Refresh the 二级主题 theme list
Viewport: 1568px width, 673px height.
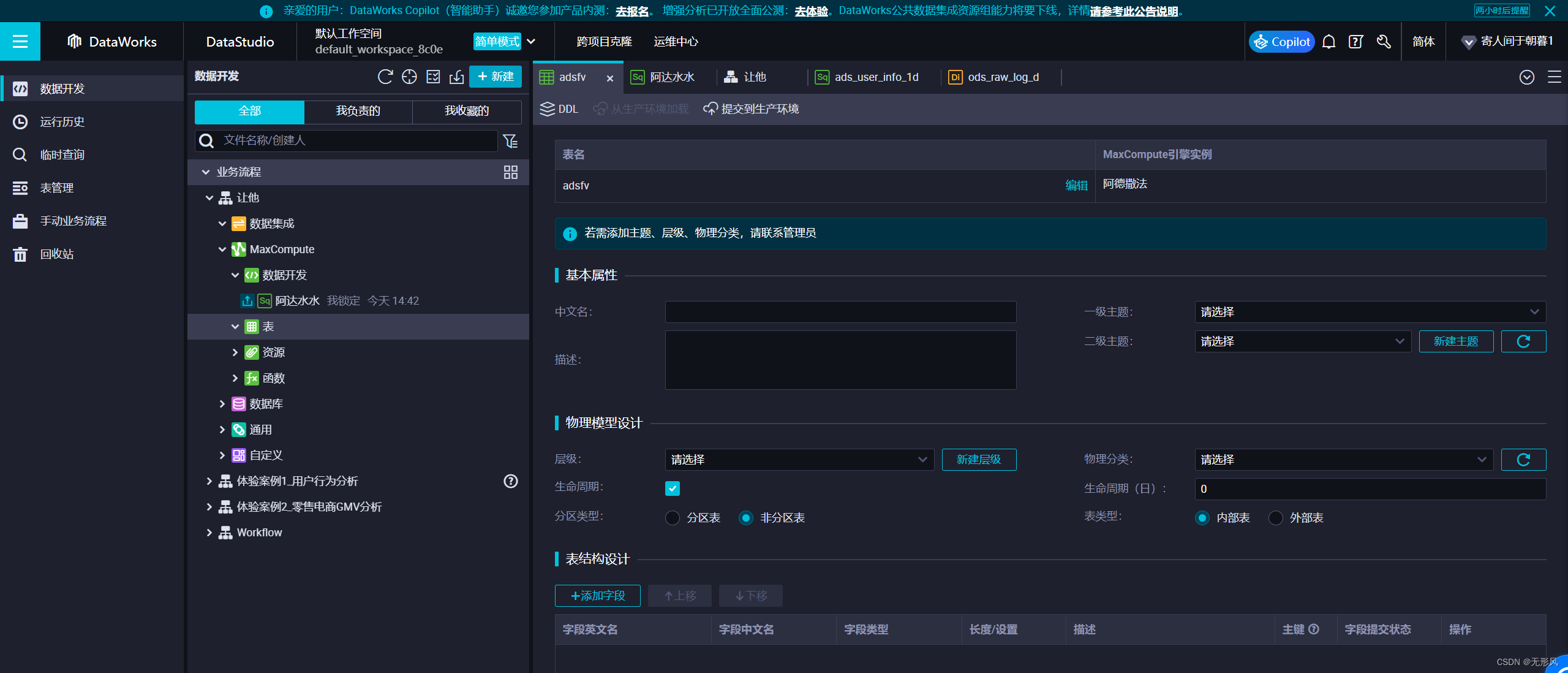tap(1523, 341)
